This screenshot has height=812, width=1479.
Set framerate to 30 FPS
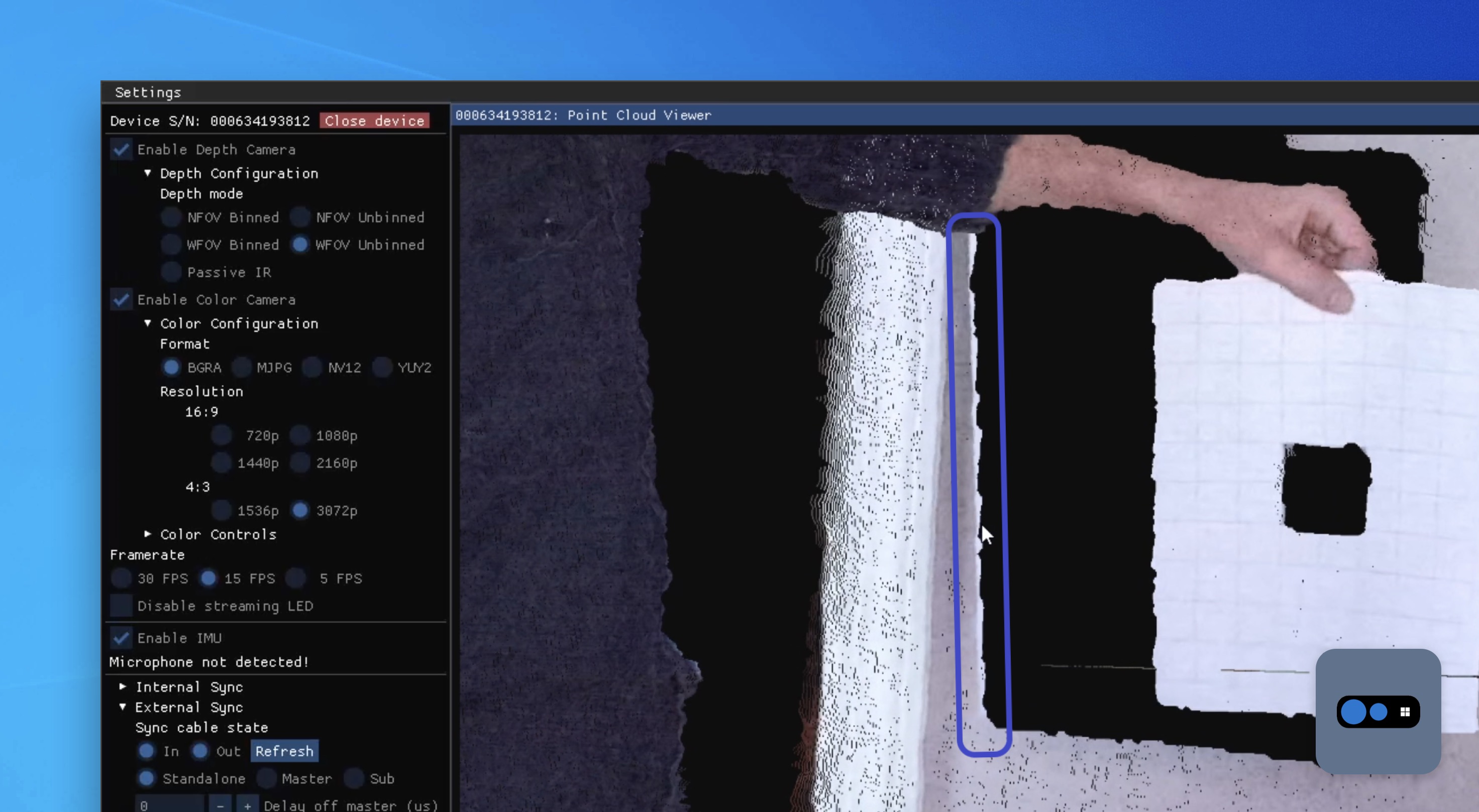(121, 578)
